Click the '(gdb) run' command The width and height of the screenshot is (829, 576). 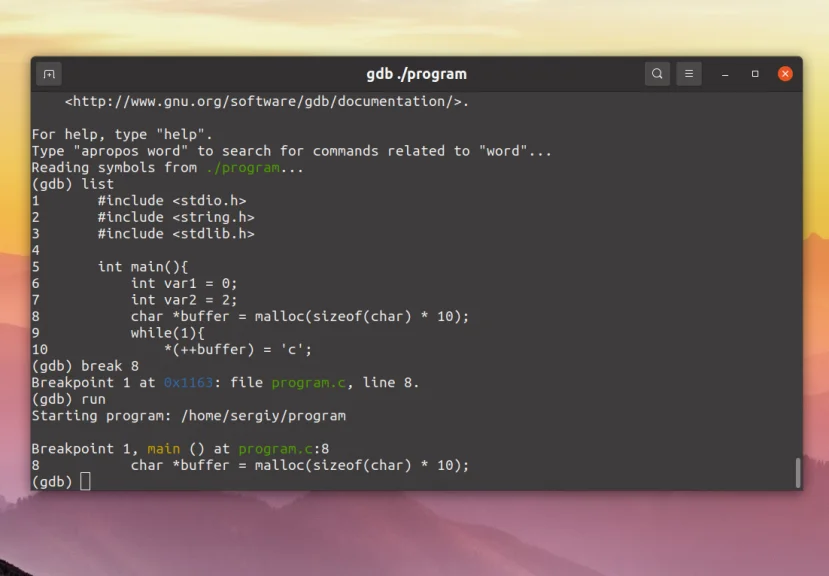(x=69, y=399)
